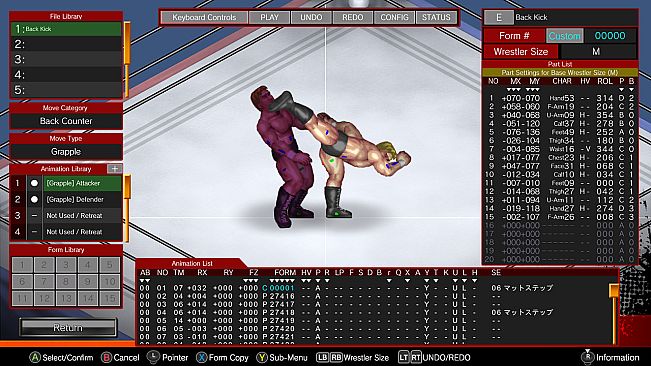The height and width of the screenshot is (366, 651).
Task: Select Form Library slot 8
Action: 66,281
